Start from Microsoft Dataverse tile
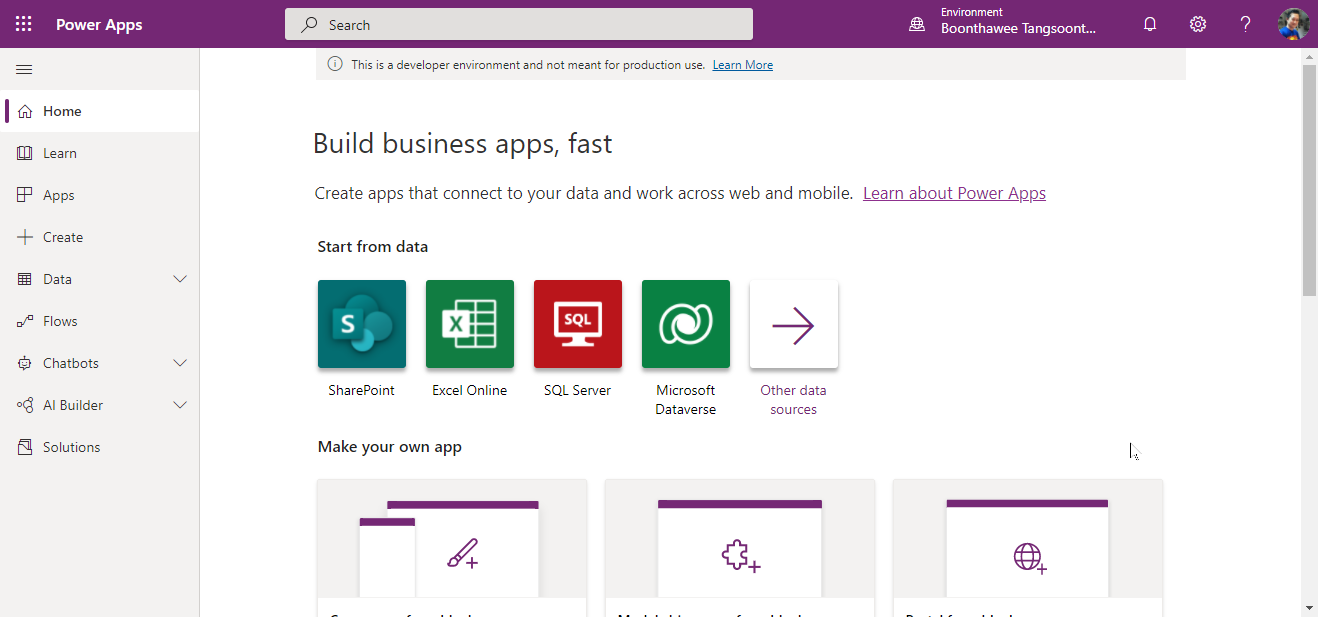The width and height of the screenshot is (1318, 617). point(686,324)
